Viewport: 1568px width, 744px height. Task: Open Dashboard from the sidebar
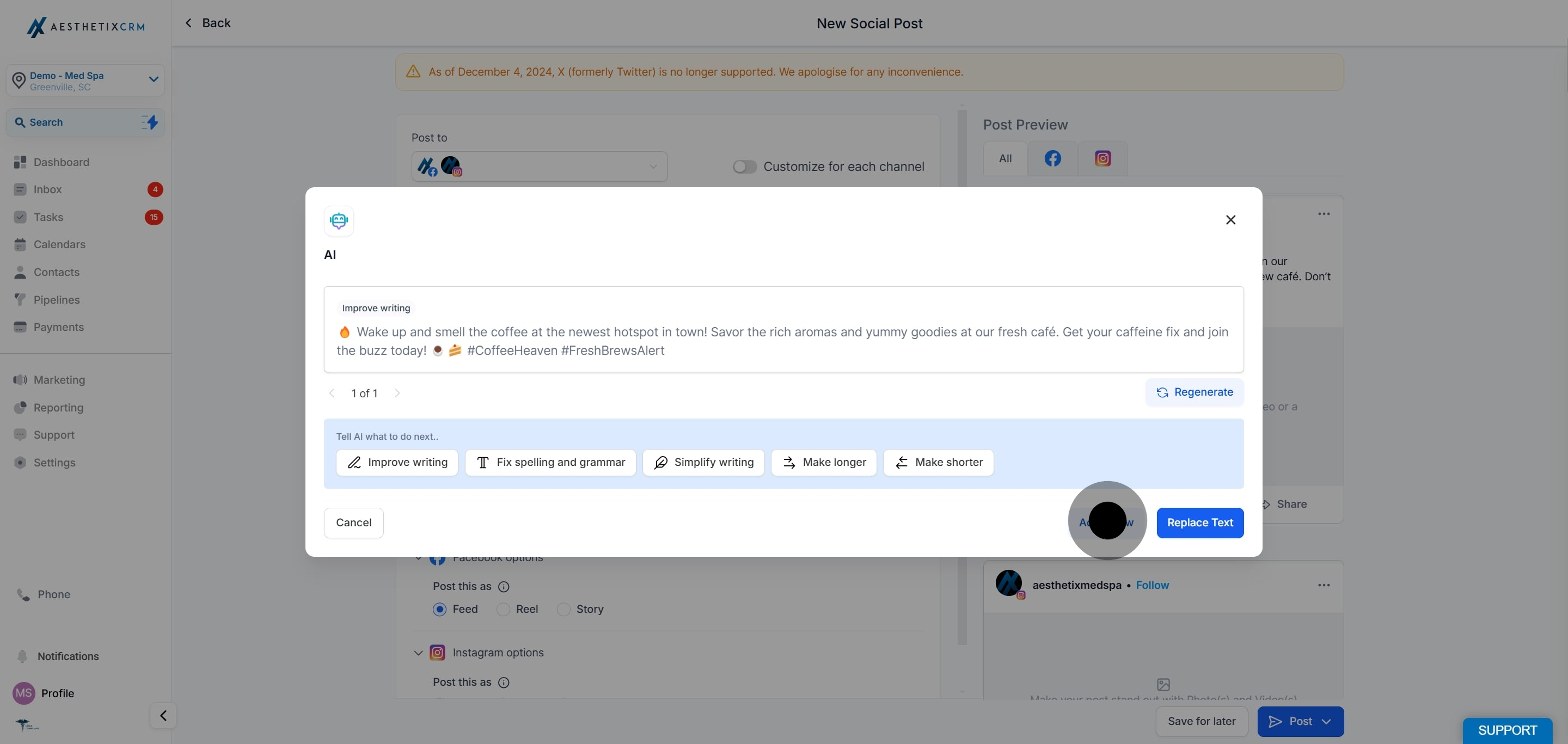coord(61,162)
